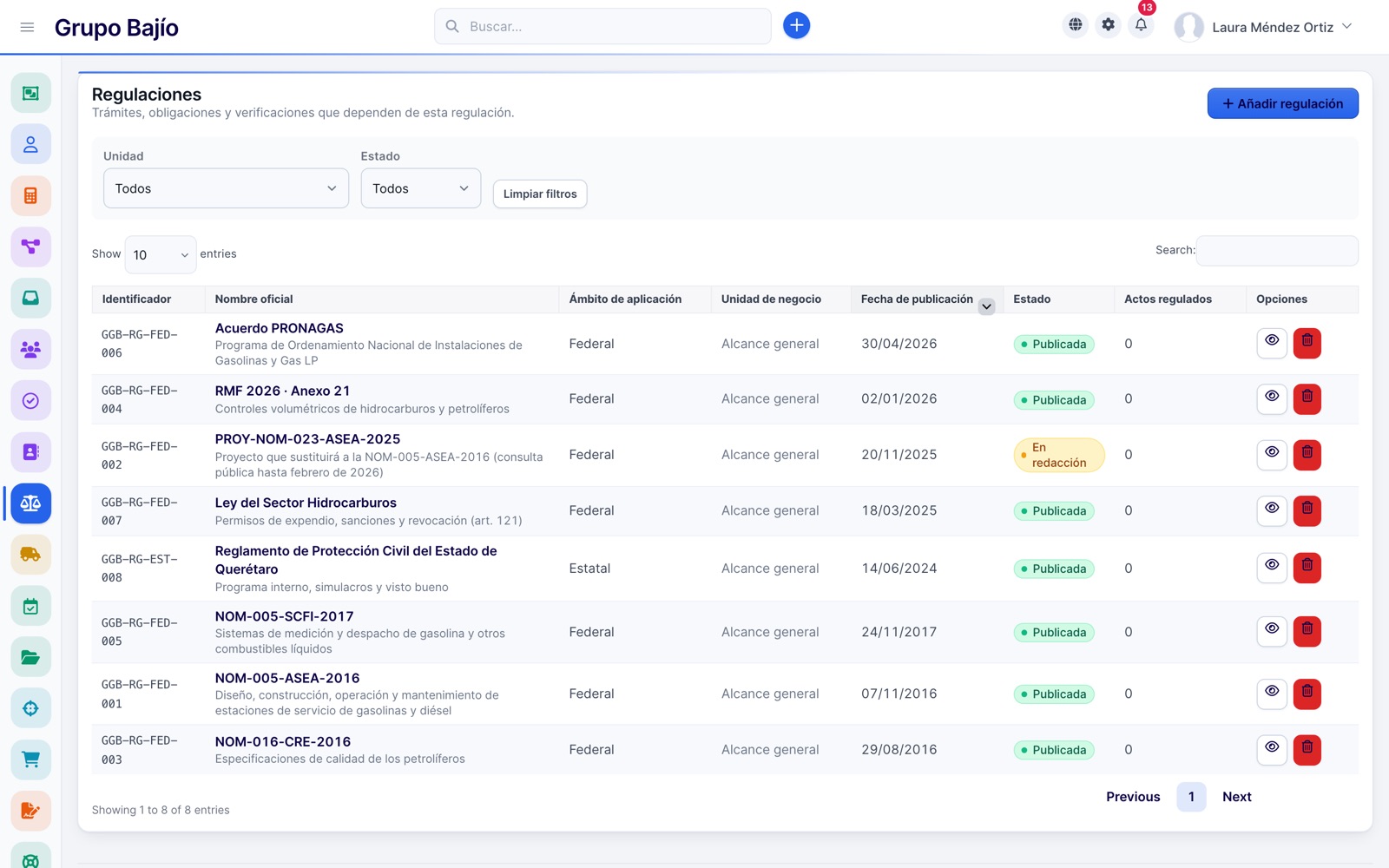1389x868 pixels.
Task: Open the hamburger menu icon
Action: pos(27,27)
